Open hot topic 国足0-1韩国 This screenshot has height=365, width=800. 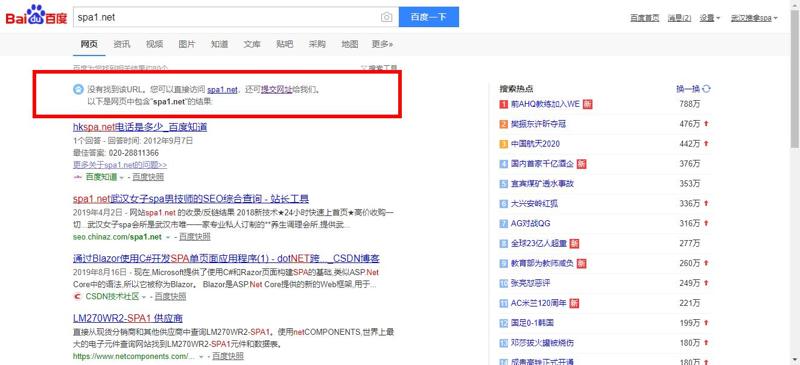point(533,323)
